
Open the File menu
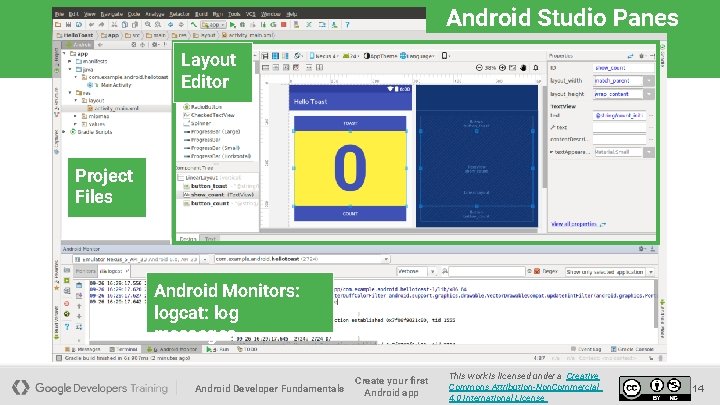tap(60, 14)
